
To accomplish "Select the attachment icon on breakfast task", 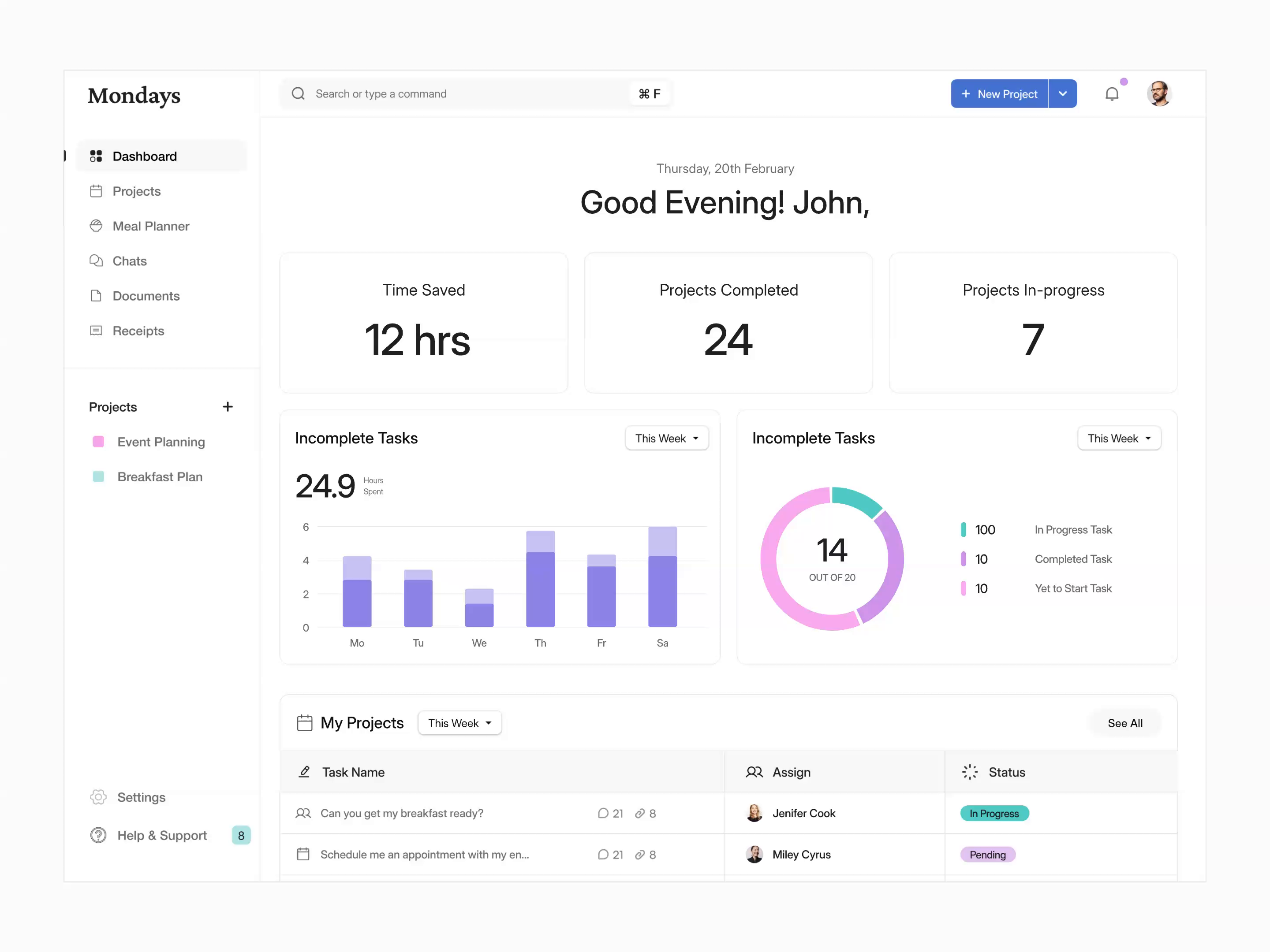I will [639, 813].
